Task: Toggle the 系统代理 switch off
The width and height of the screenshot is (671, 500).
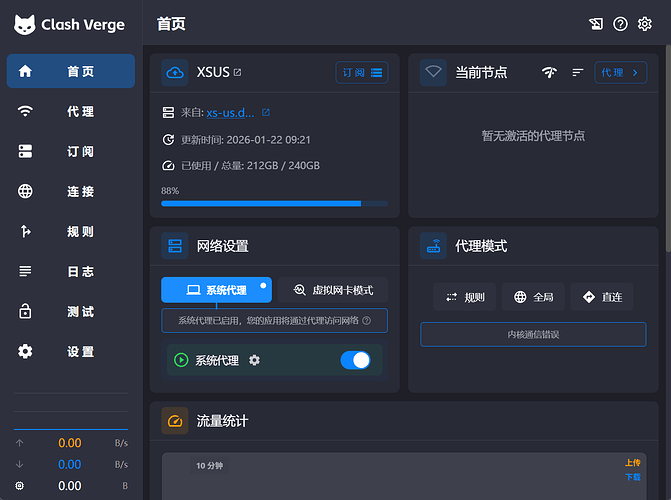Action: click(x=356, y=360)
